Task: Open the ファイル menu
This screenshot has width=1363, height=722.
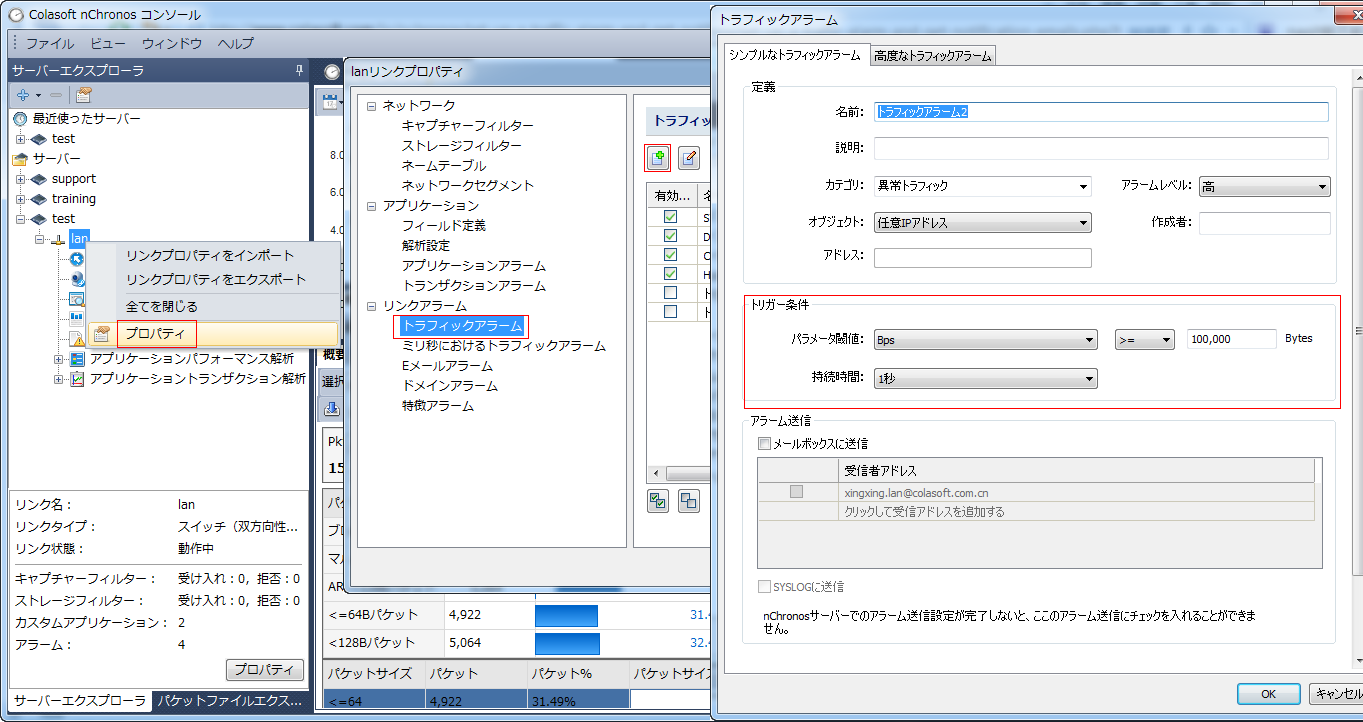Action: pyautogui.click(x=49, y=43)
